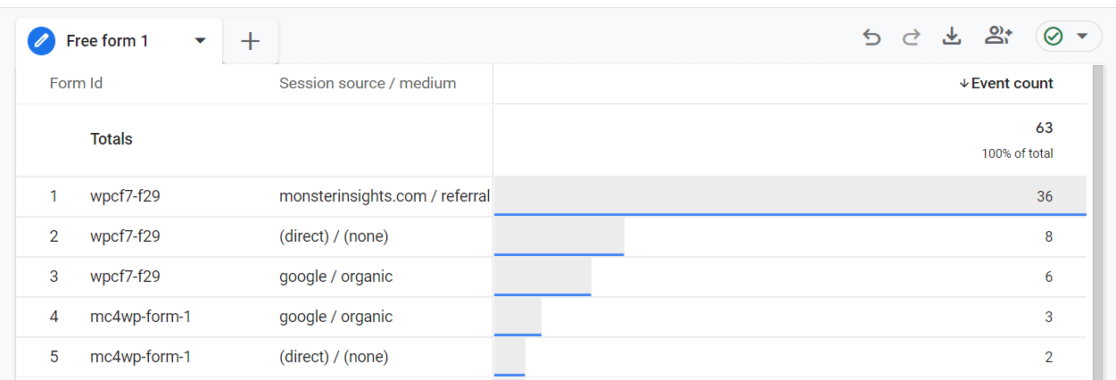Click the undo arrow icon
The height and width of the screenshot is (380, 1116).
[871, 37]
